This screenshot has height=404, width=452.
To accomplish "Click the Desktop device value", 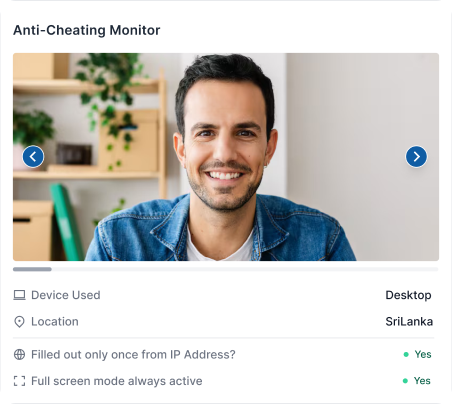I will tap(408, 295).
